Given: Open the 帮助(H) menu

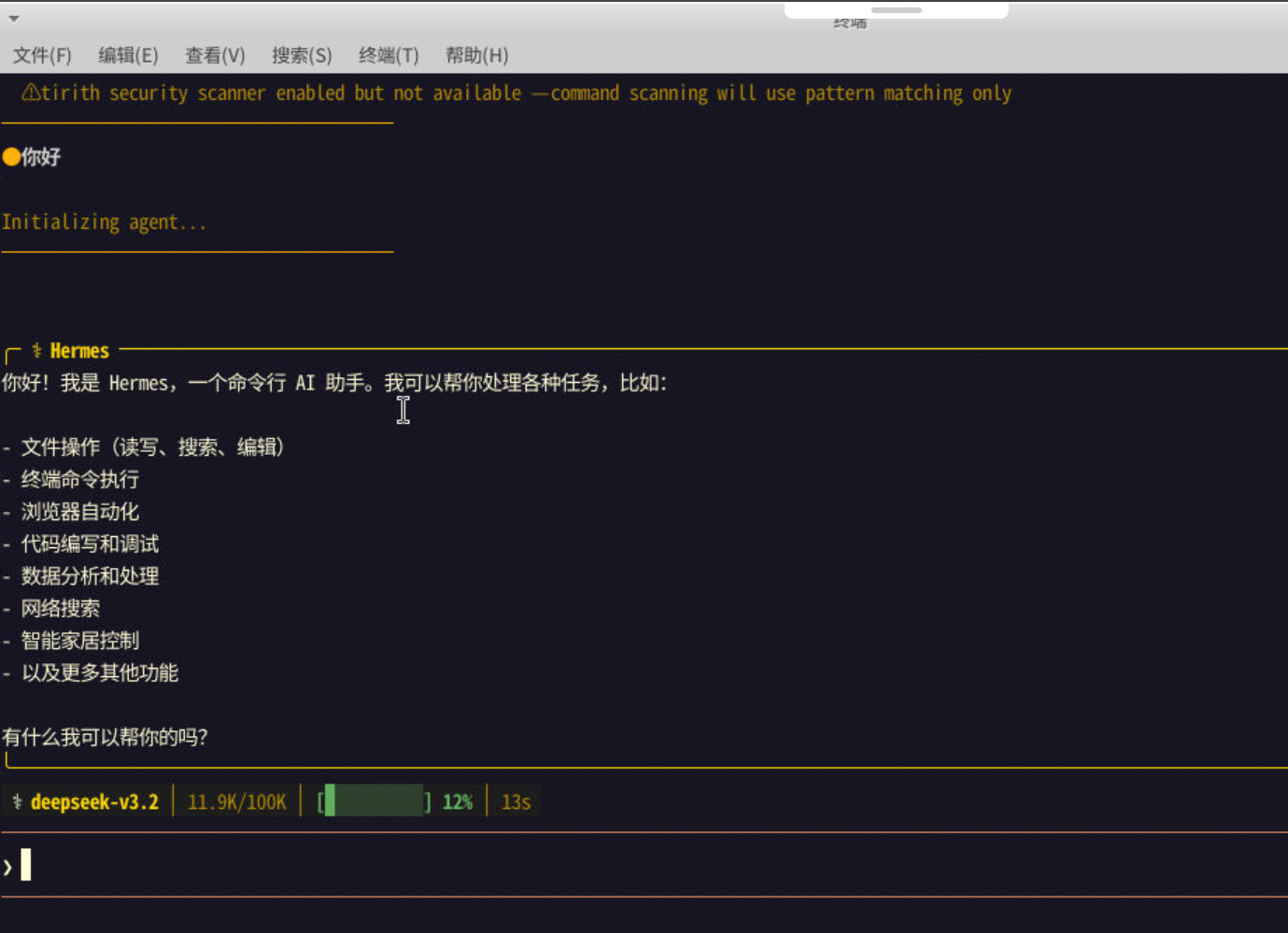Looking at the screenshot, I should 476,55.
